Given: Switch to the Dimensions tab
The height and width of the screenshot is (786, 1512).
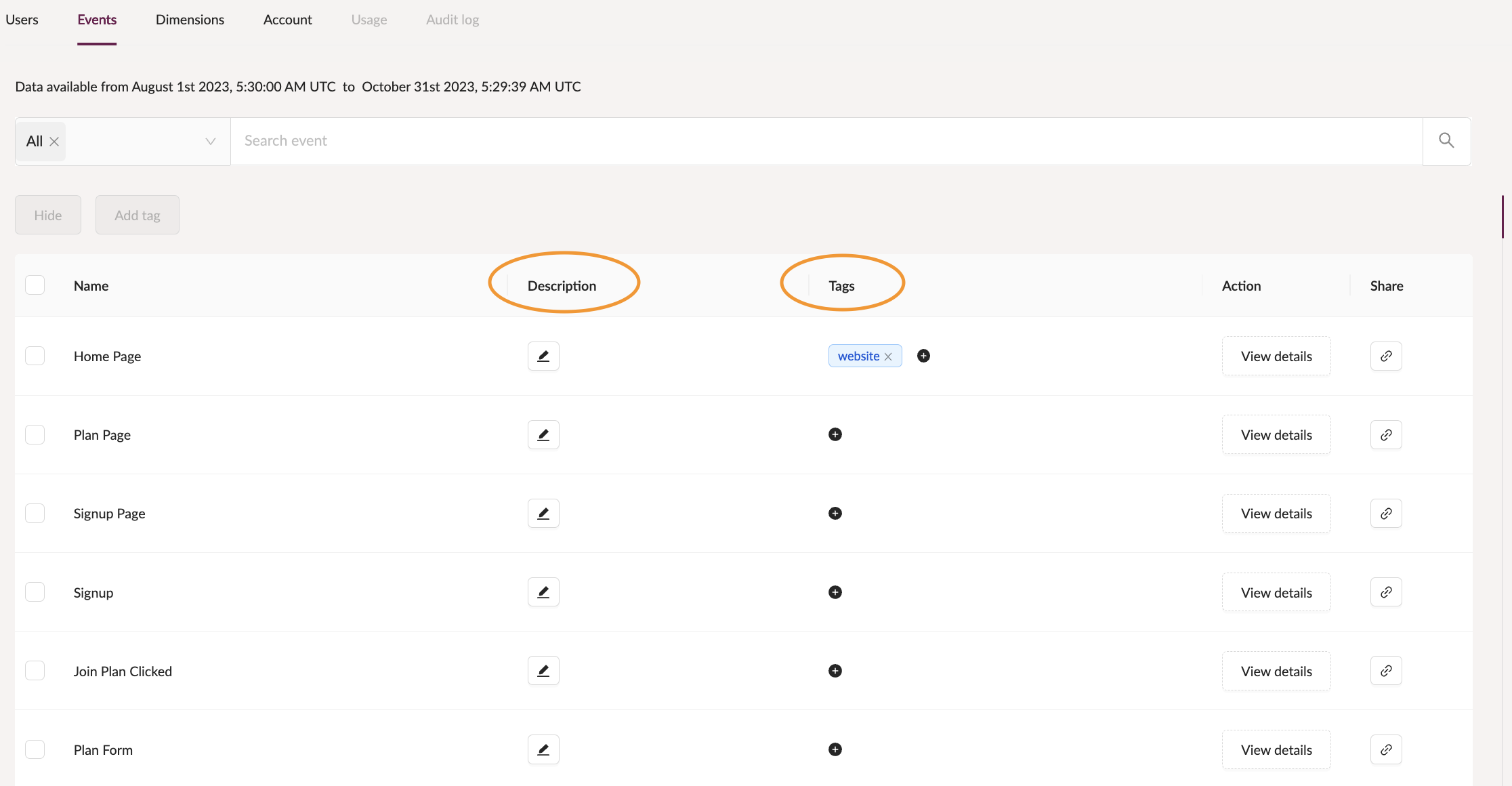Looking at the screenshot, I should [190, 20].
